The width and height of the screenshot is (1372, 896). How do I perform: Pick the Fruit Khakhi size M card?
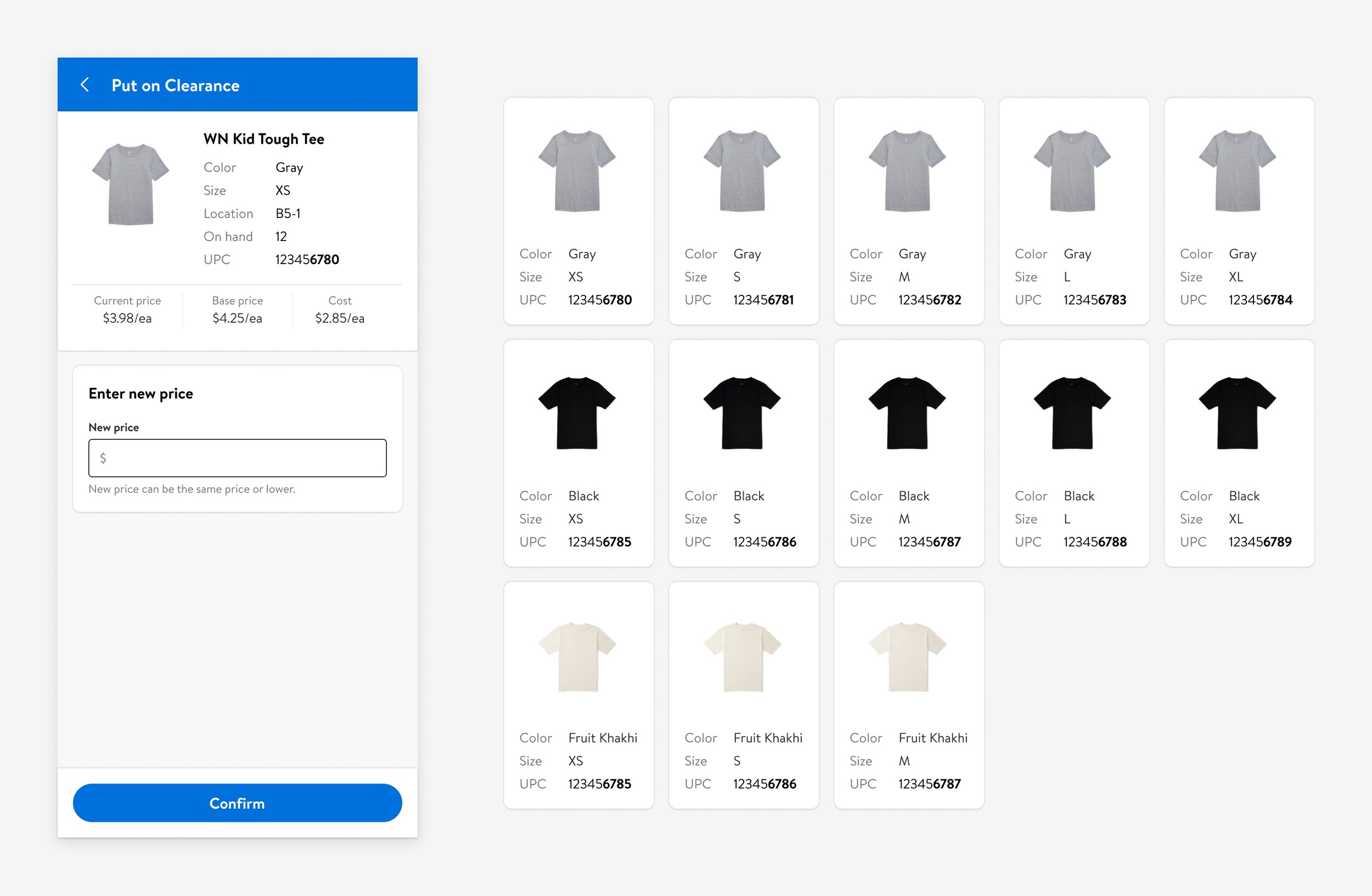pos(908,696)
